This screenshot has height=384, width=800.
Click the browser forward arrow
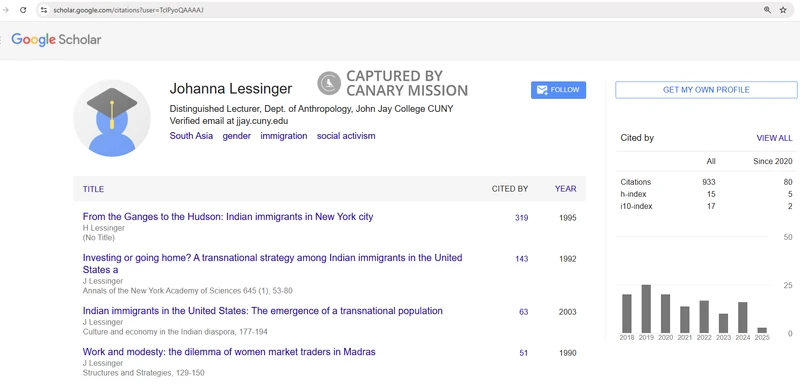[6, 10]
